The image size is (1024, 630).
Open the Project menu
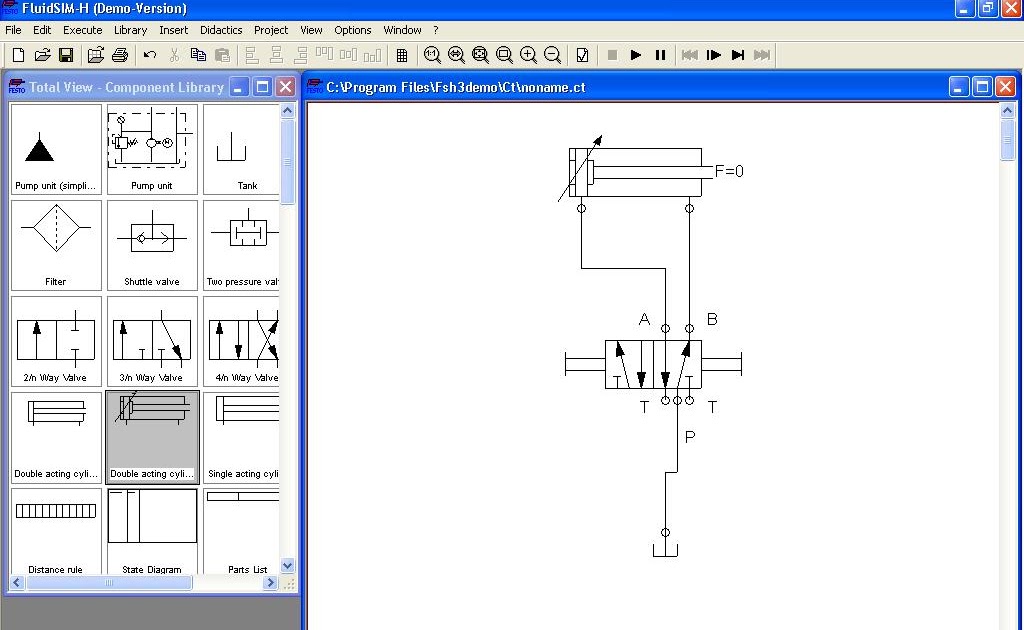[271, 30]
